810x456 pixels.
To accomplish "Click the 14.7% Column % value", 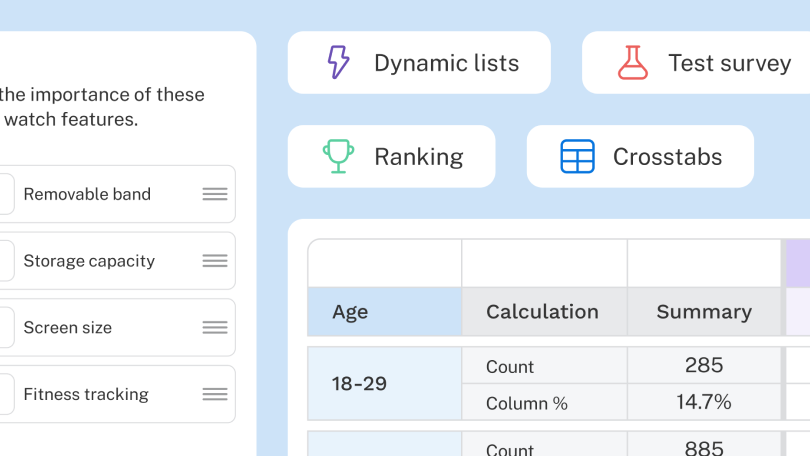I will point(704,402).
